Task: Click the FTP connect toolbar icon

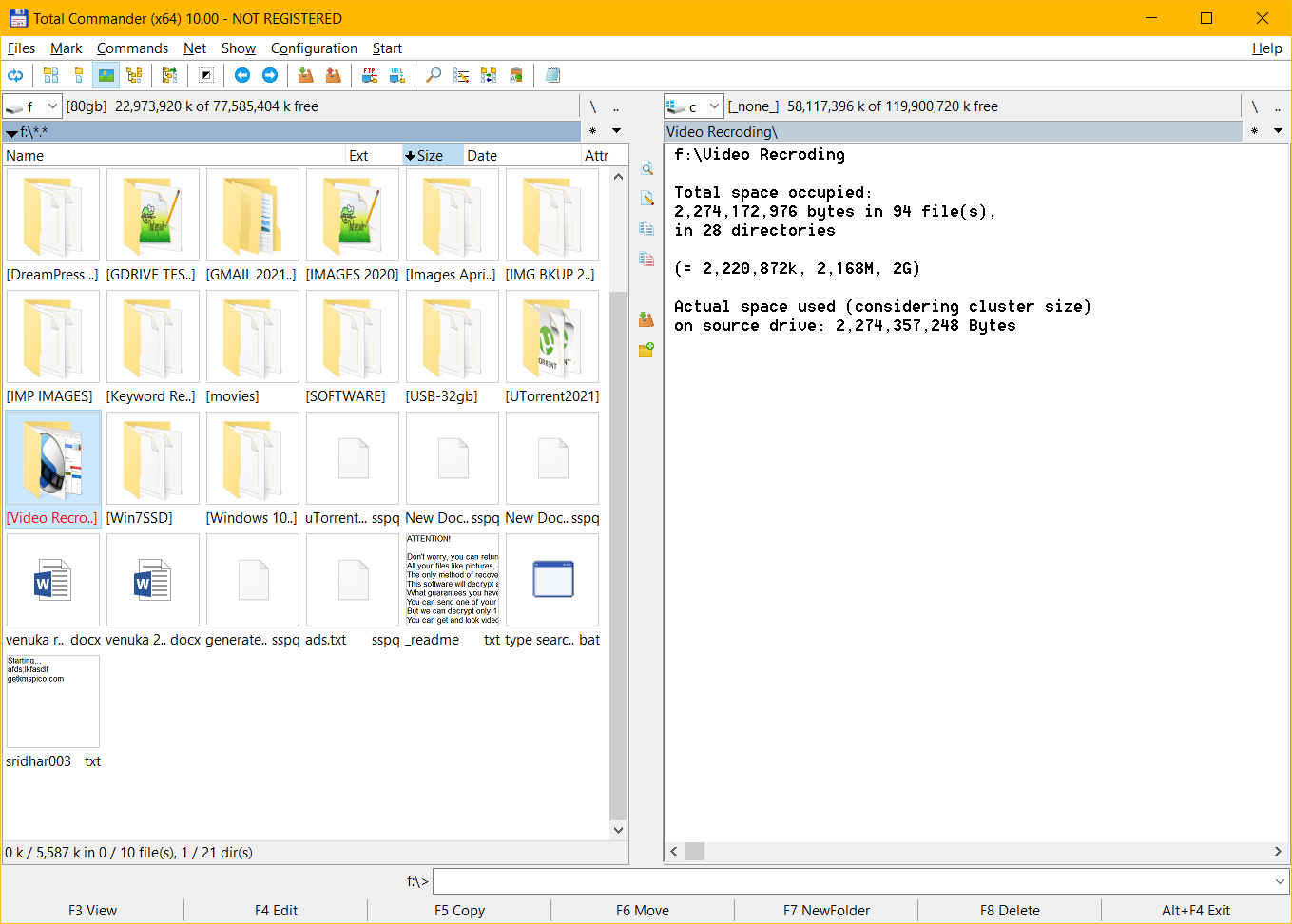Action: coord(370,75)
